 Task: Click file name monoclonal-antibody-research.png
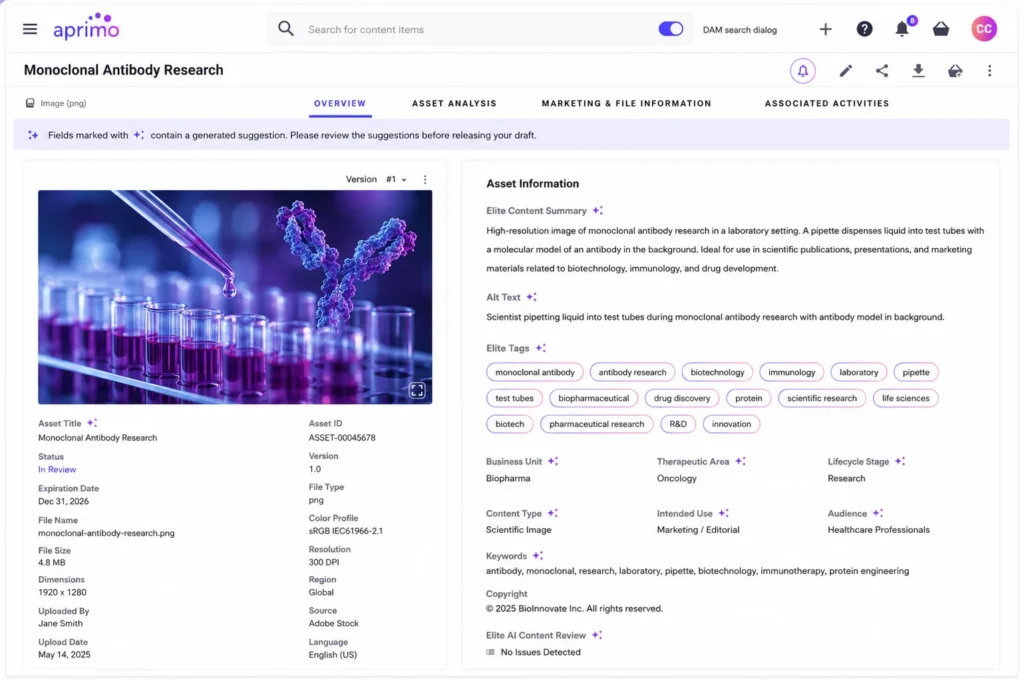coord(106,533)
